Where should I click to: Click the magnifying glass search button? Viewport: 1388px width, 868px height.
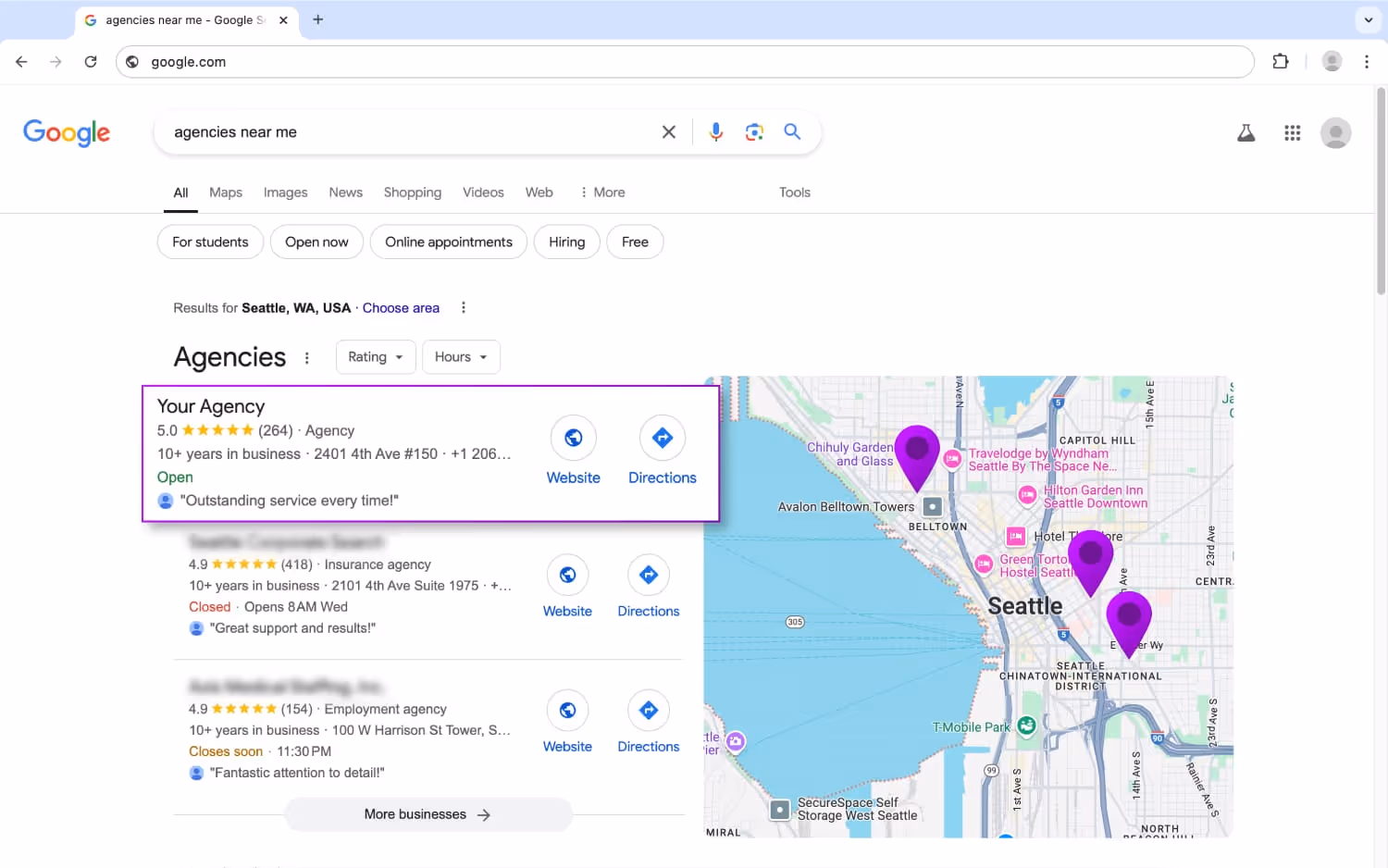click(792, 131)
